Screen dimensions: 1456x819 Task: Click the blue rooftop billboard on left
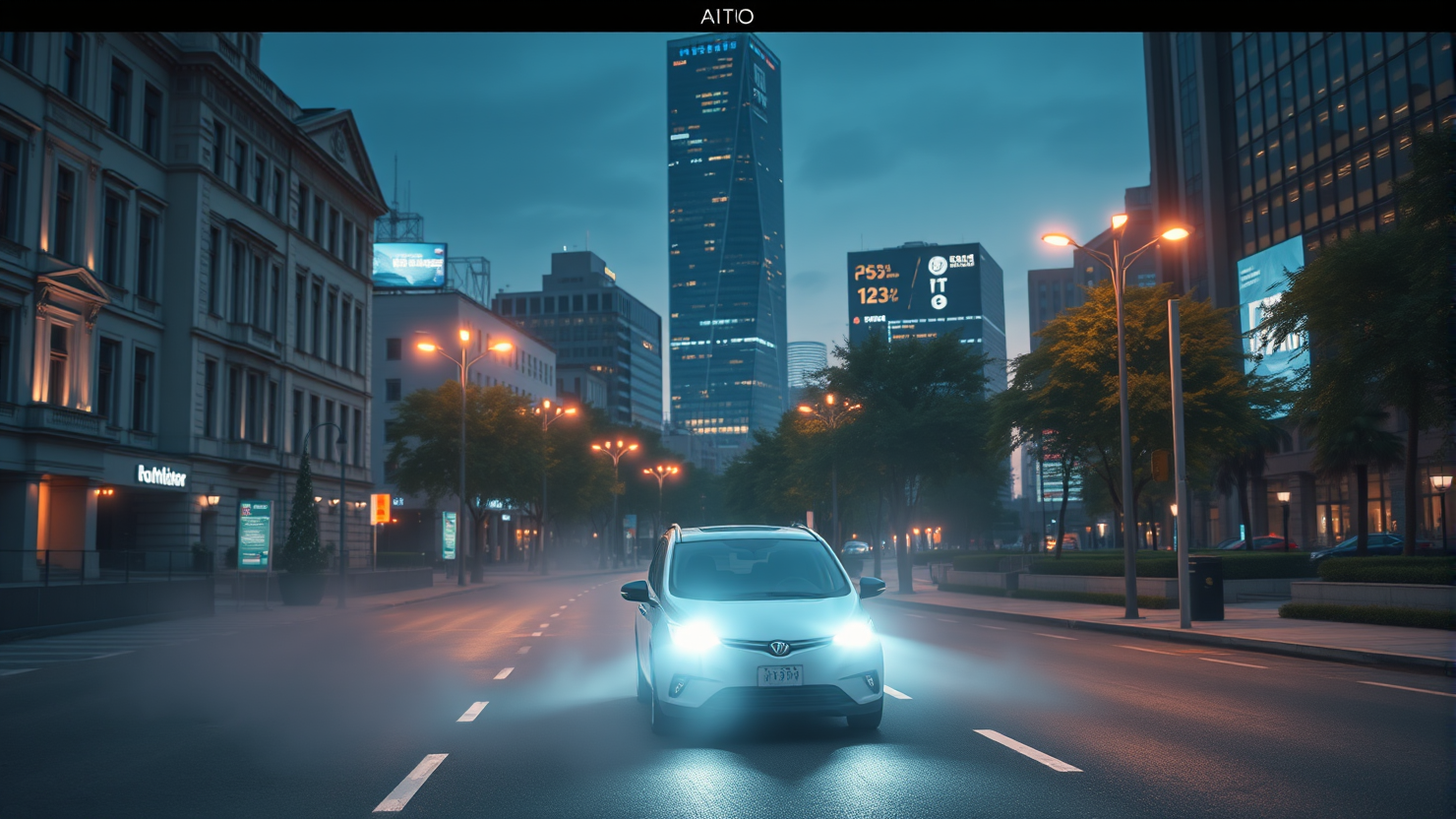(x=409, y=264)
